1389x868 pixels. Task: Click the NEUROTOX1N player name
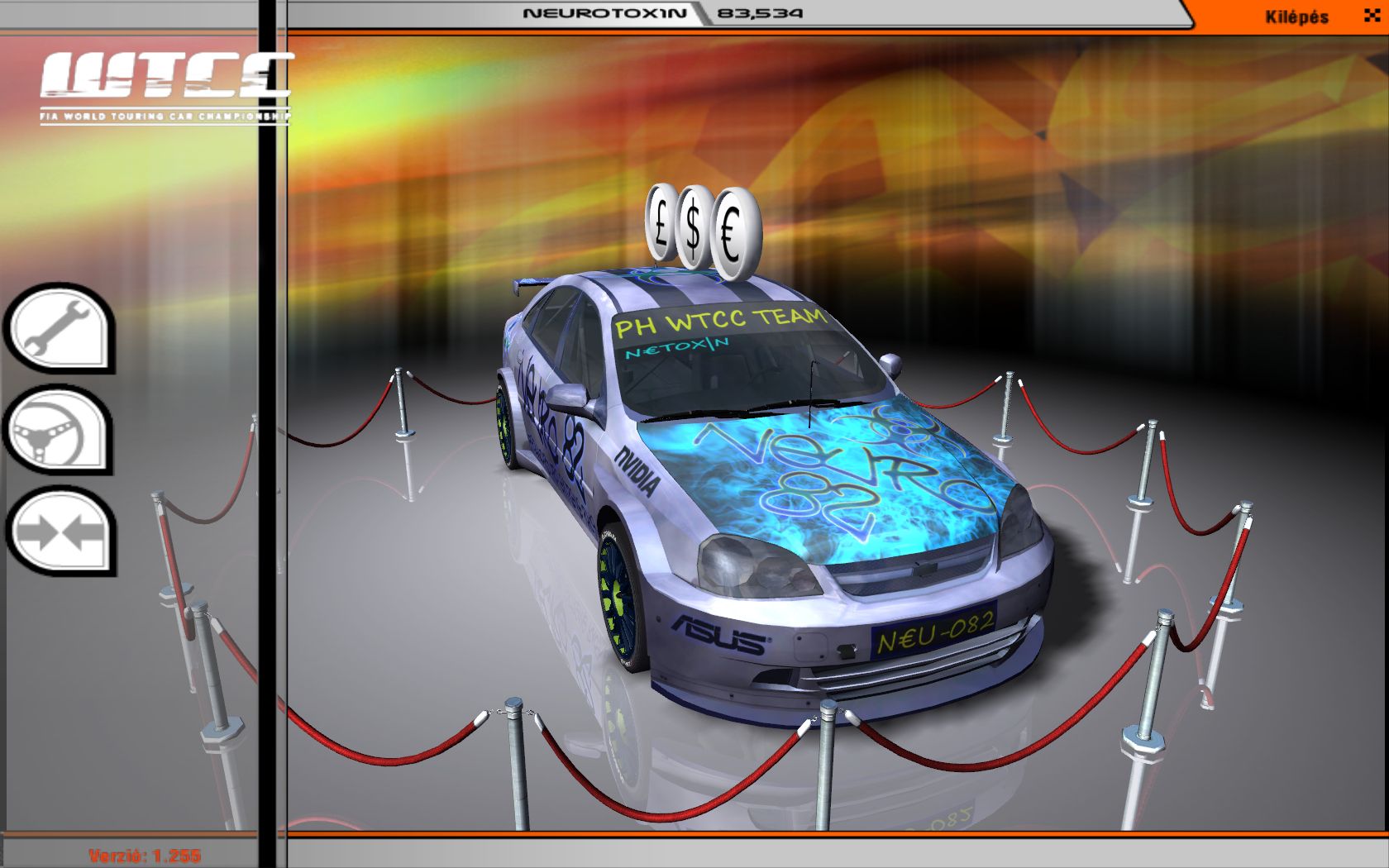coord(605,13)
